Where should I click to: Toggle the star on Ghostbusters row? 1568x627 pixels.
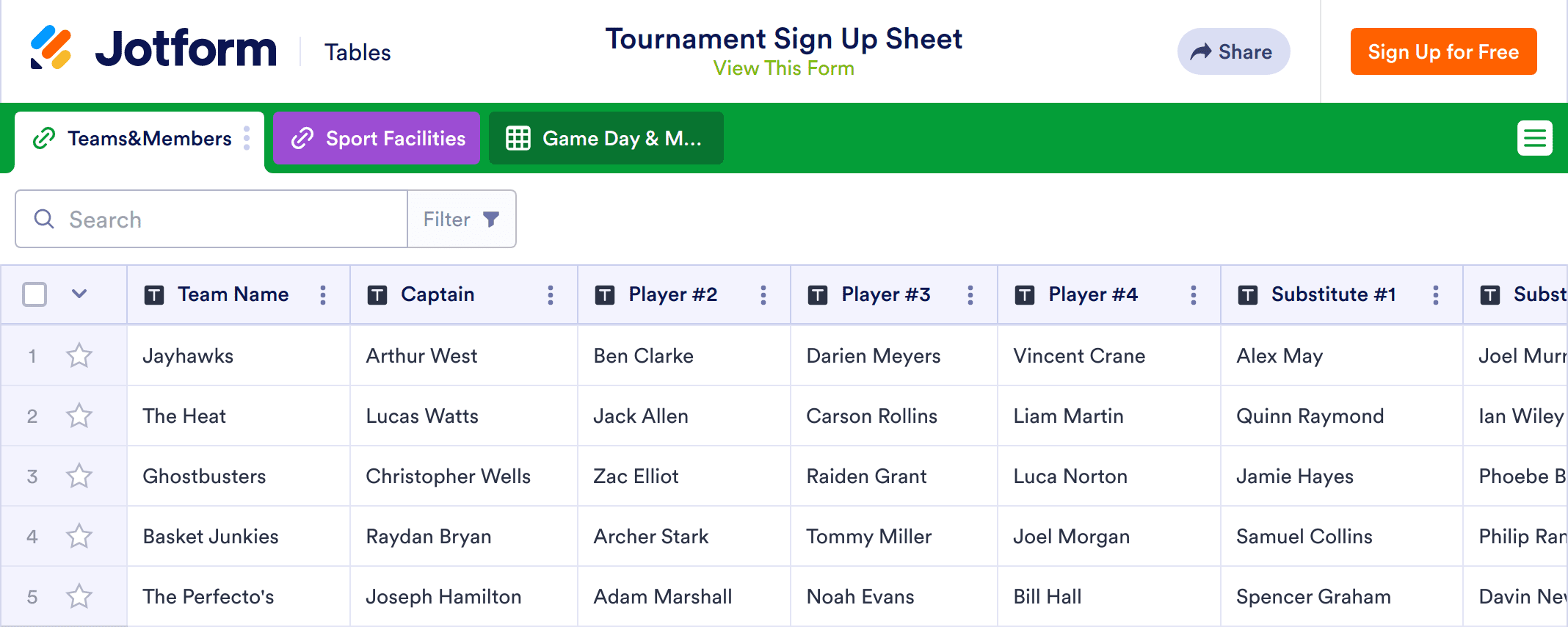click(x=79, y=476)
